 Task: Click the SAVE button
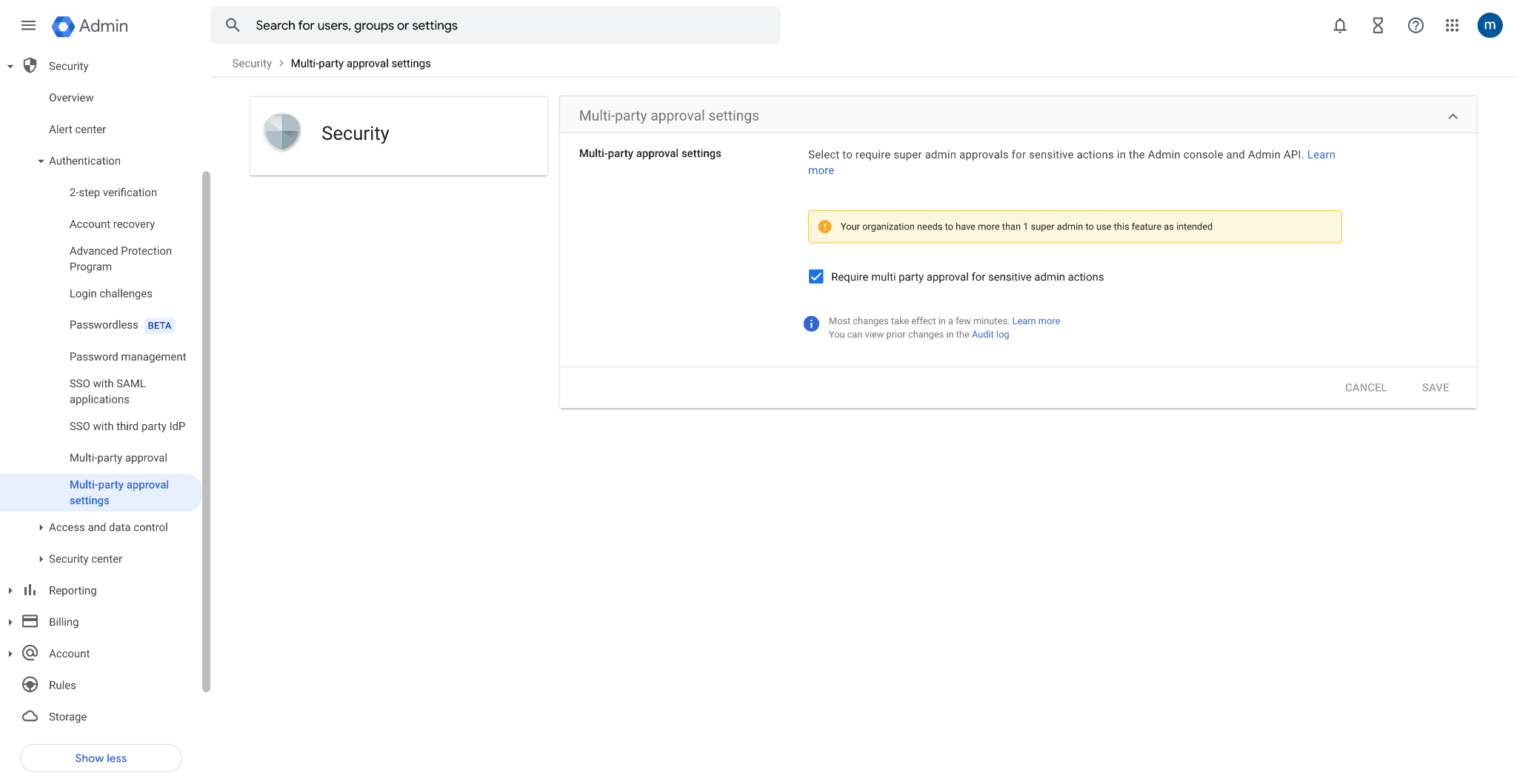[x=1435, y=387]
